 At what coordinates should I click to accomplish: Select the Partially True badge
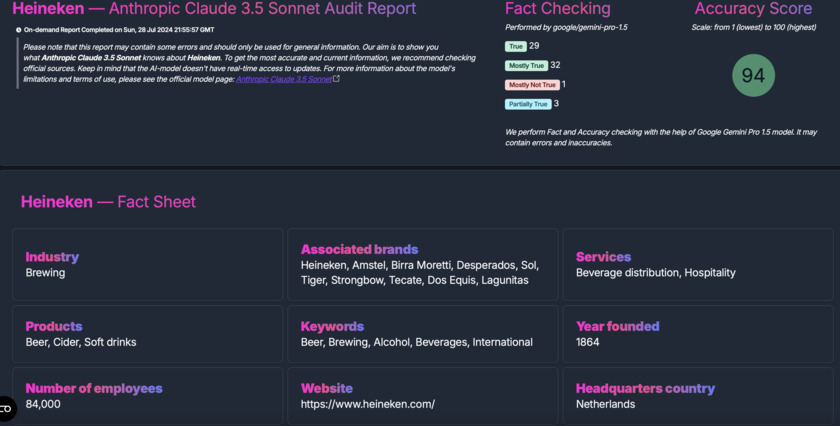528,104
